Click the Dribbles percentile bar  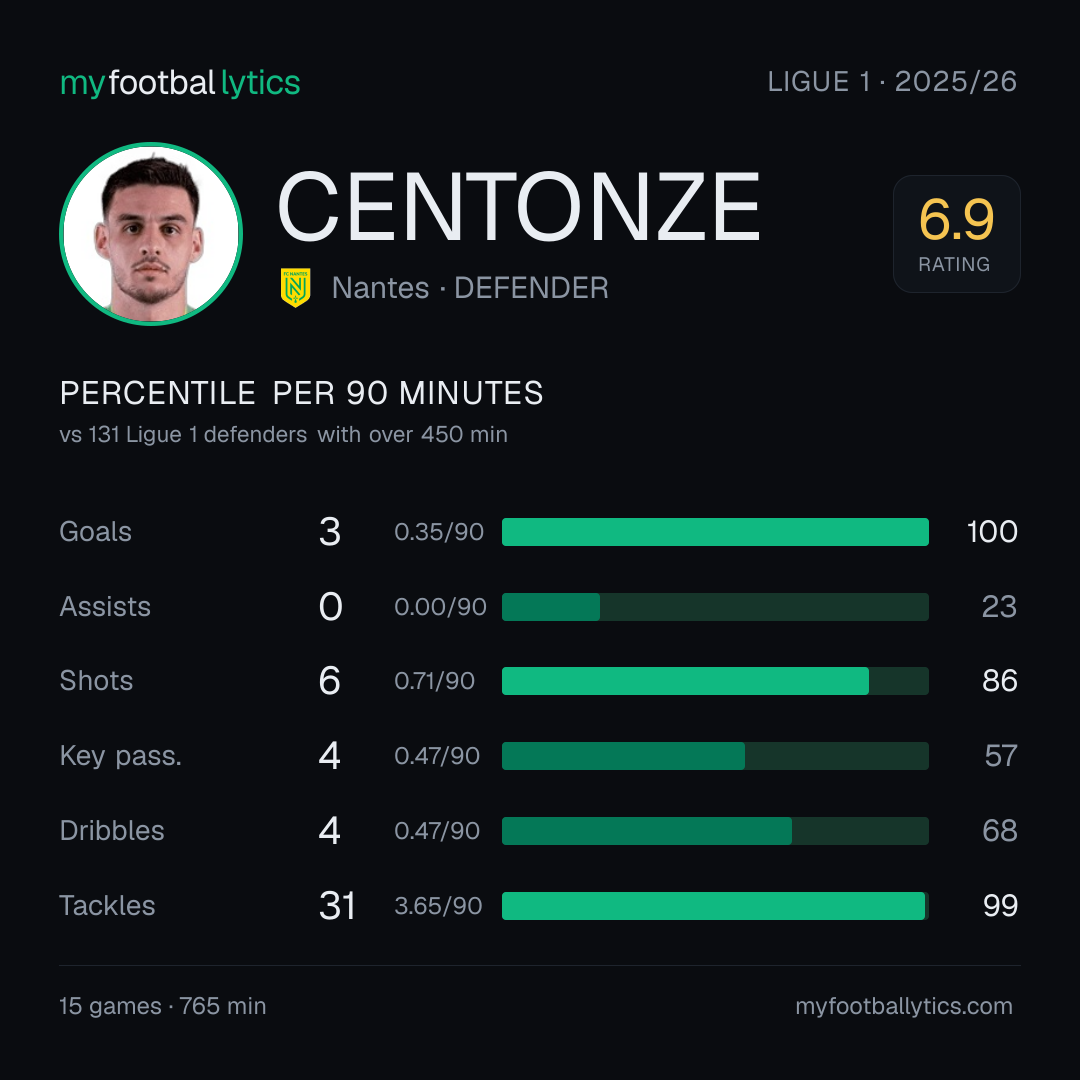click(715, 831)
